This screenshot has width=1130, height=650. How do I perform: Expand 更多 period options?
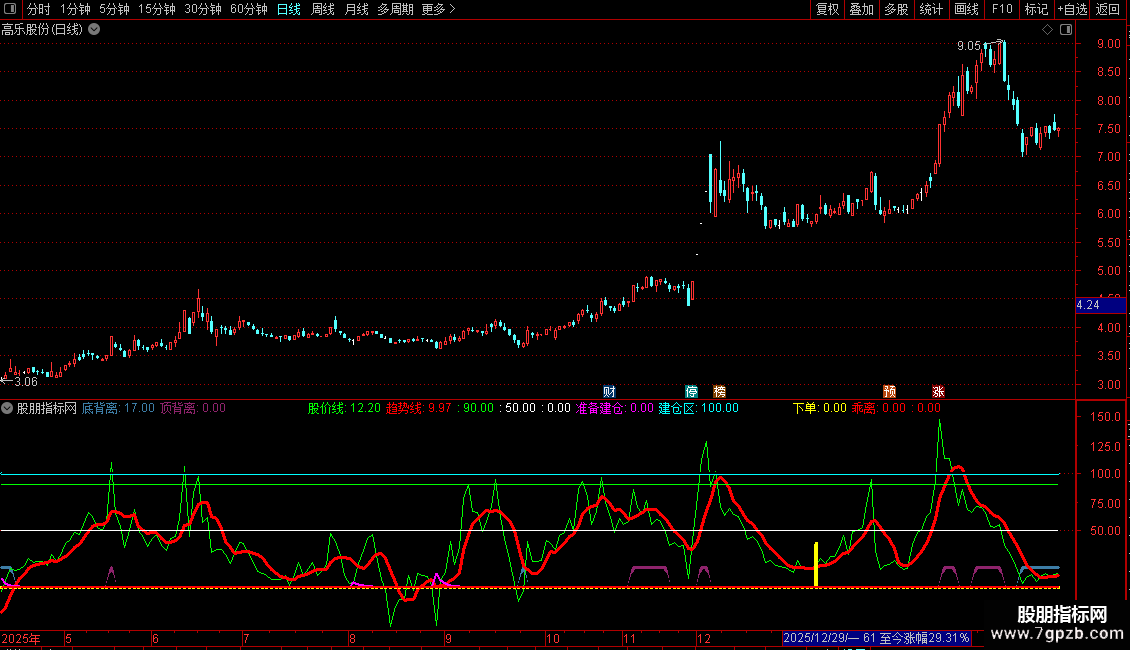click(438, 9)
